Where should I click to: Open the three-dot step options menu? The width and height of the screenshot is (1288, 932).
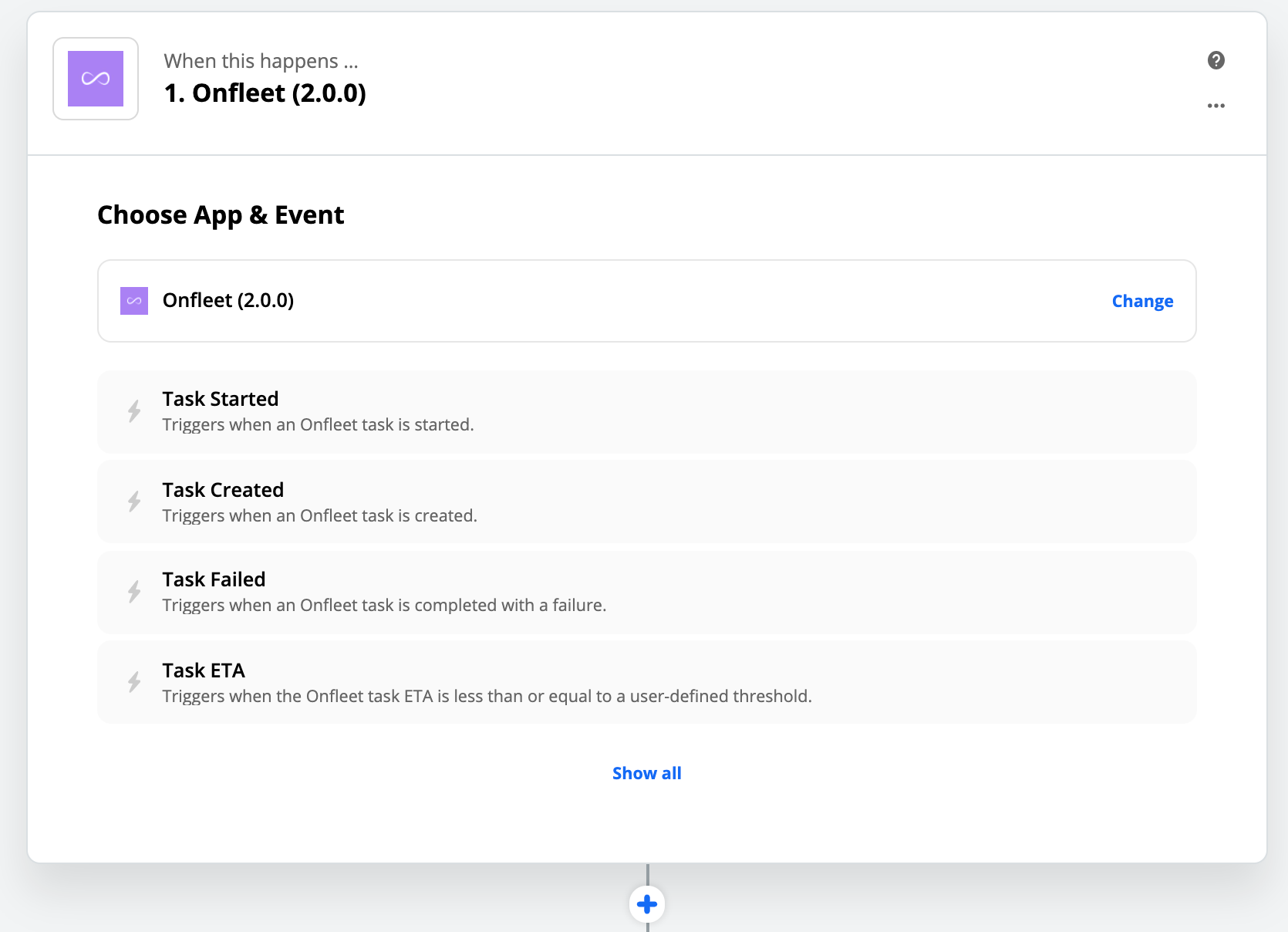[x=1216, y=106]
